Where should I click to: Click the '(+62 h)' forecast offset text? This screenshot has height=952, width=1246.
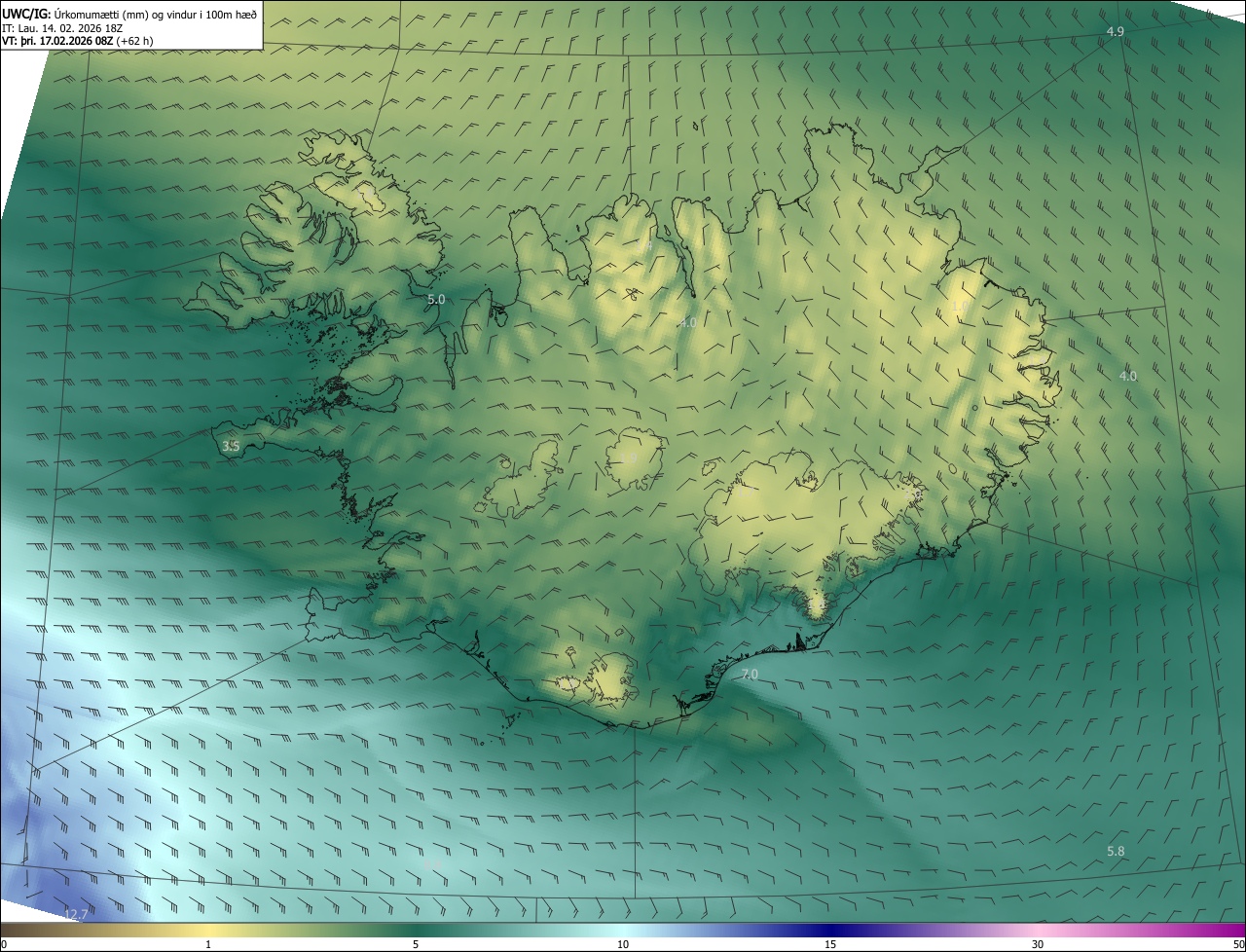tap(134, 41)
